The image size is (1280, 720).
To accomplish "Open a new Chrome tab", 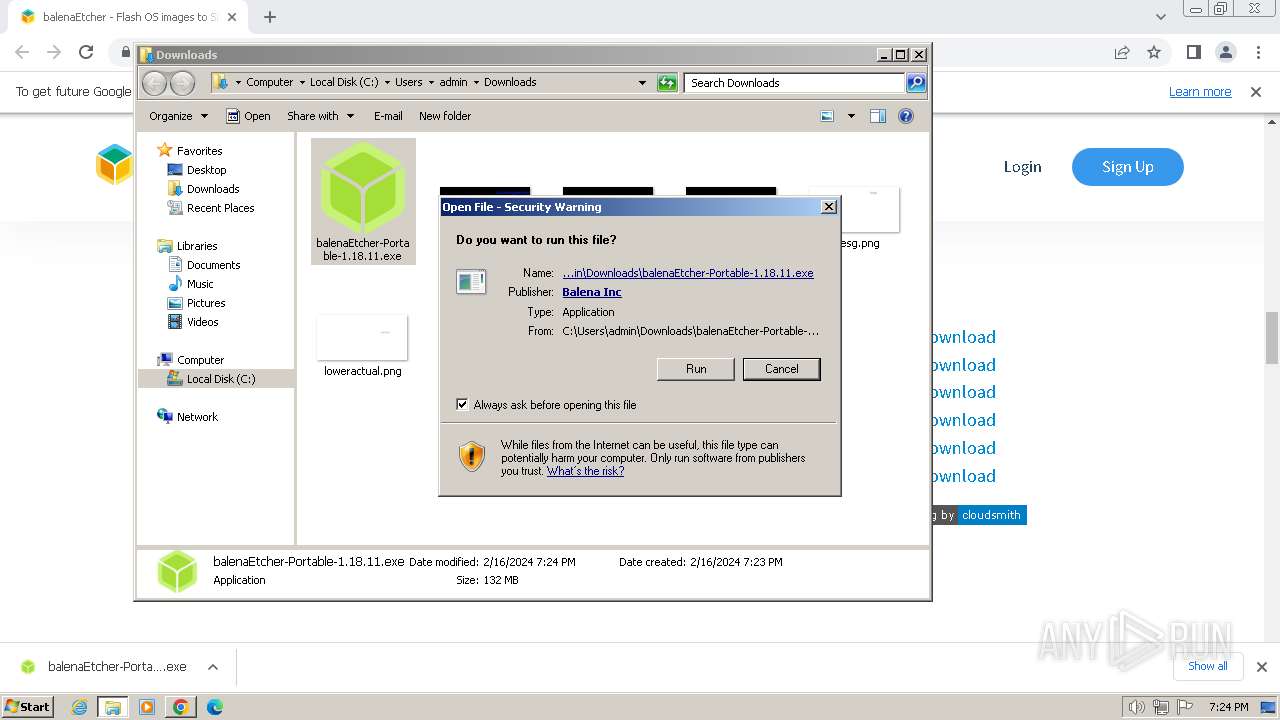I will pos(270,17).
